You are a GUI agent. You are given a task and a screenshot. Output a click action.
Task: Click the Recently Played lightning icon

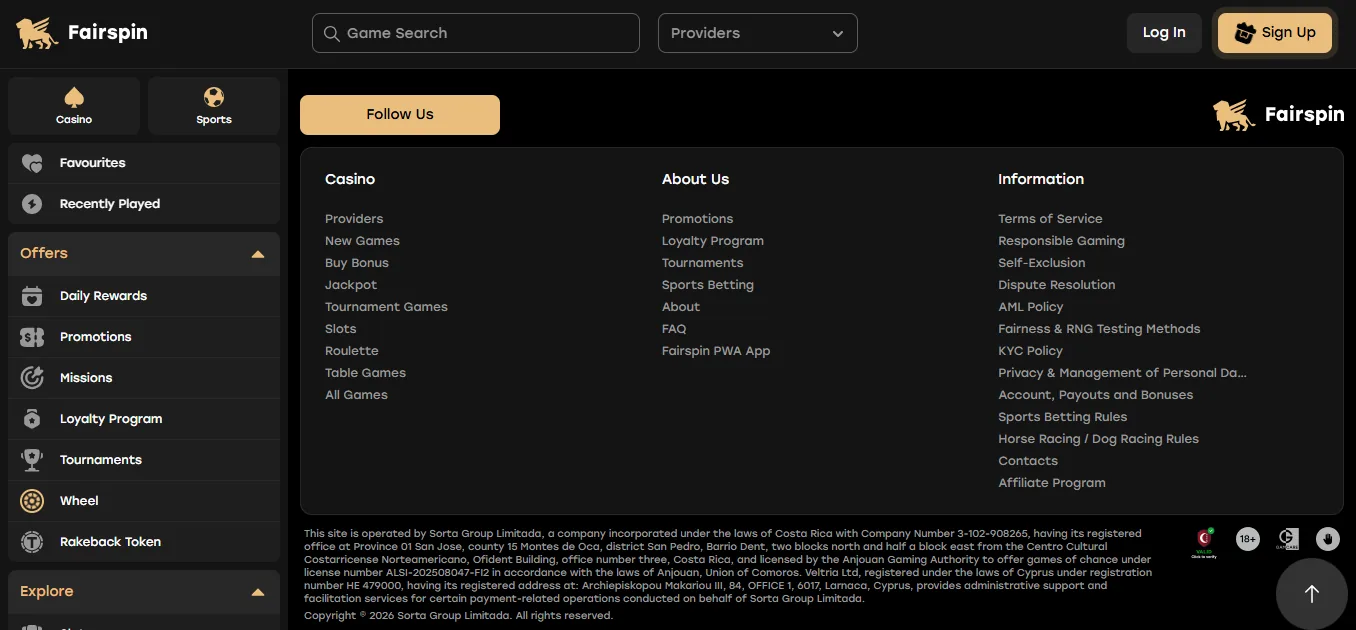tap(32, 204)
